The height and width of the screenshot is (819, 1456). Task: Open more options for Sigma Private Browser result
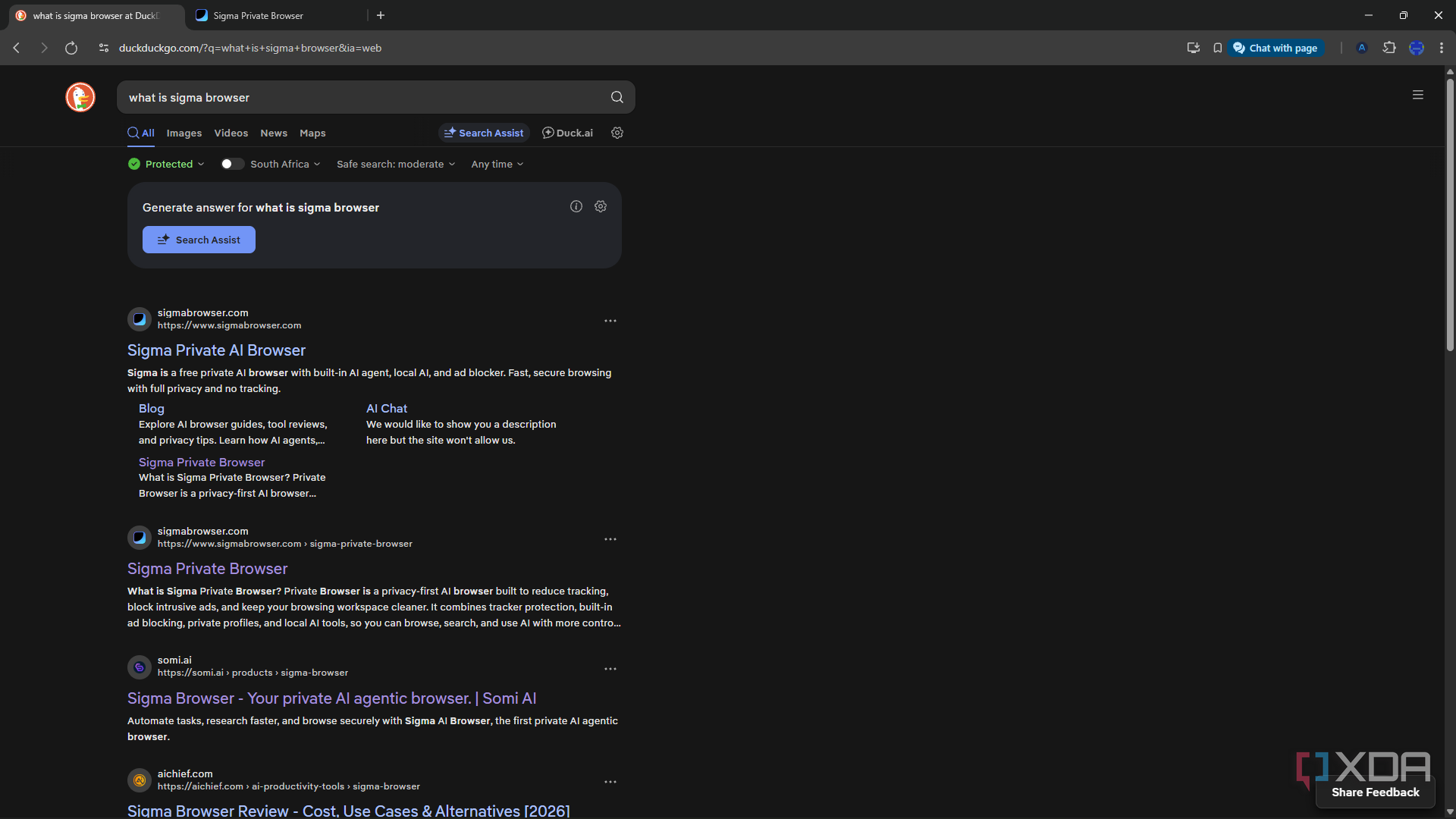610,539
